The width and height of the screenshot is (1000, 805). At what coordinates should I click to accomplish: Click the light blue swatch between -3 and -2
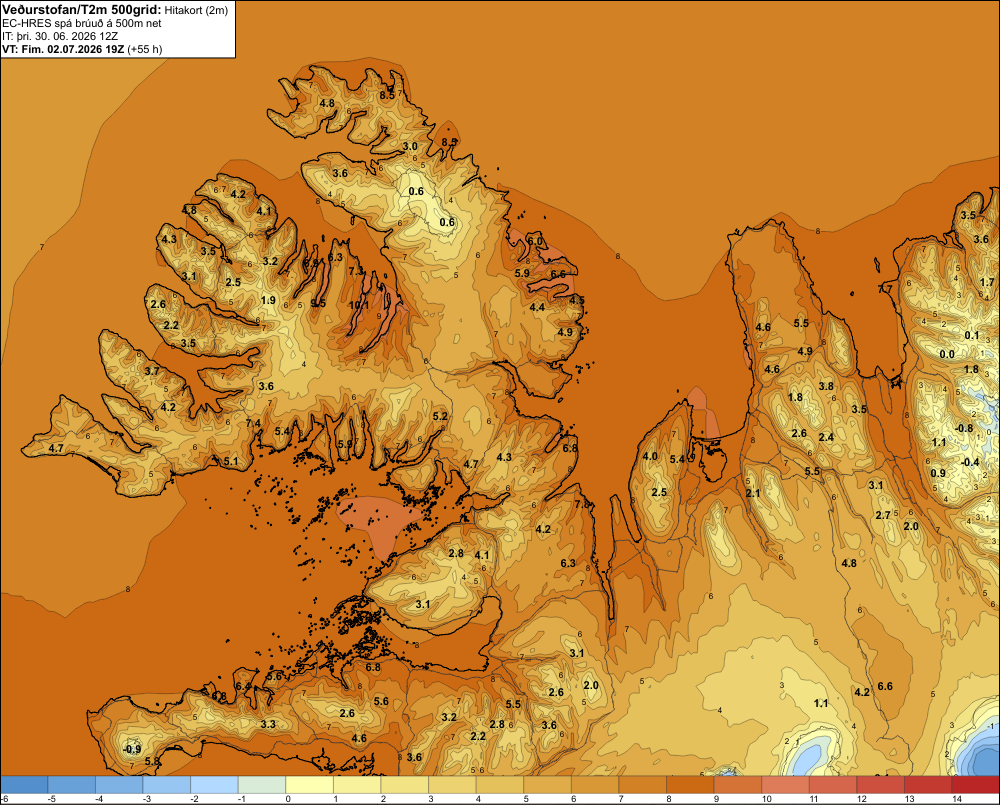[x=167, y=785]
